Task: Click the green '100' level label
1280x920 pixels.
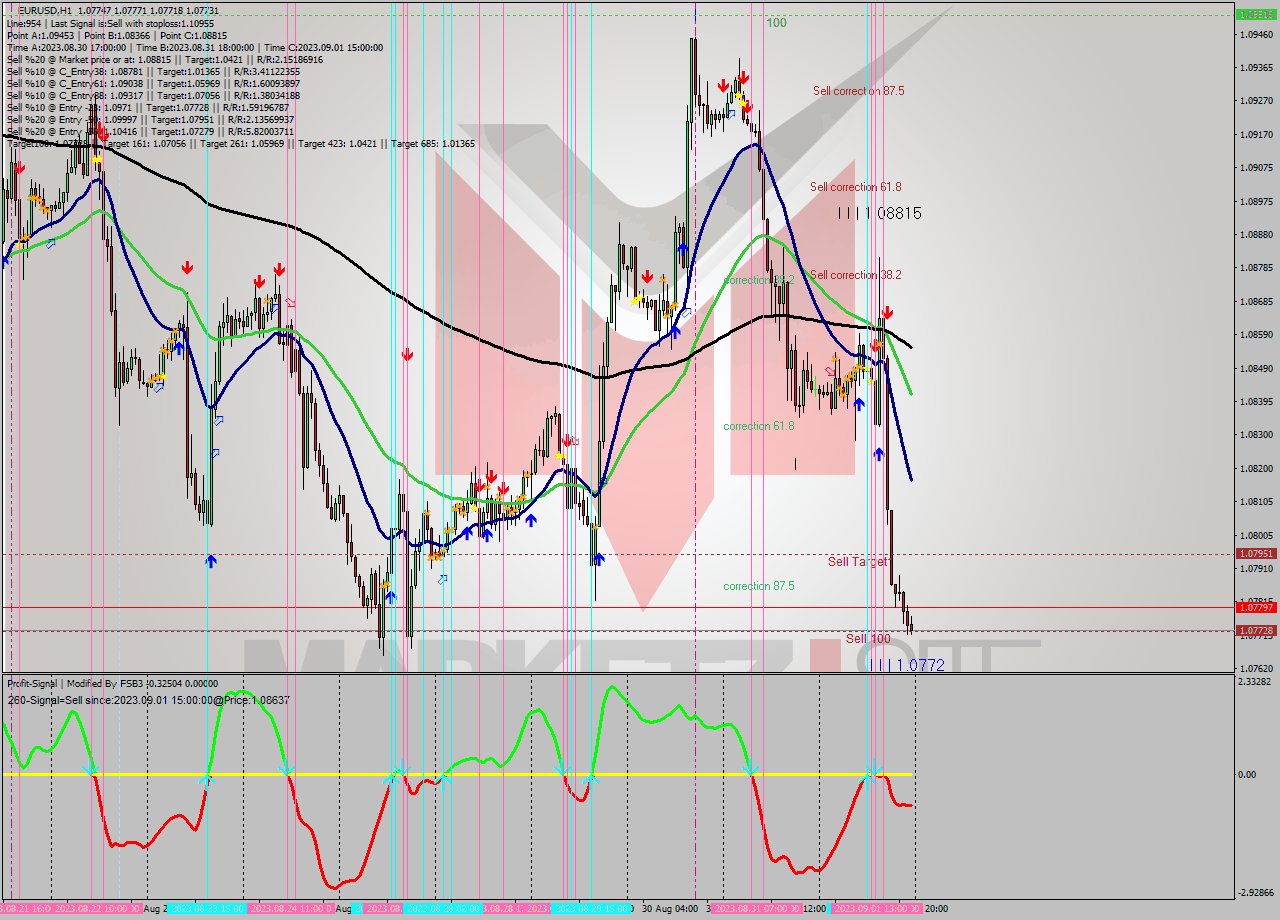Action: pos(776,22)
